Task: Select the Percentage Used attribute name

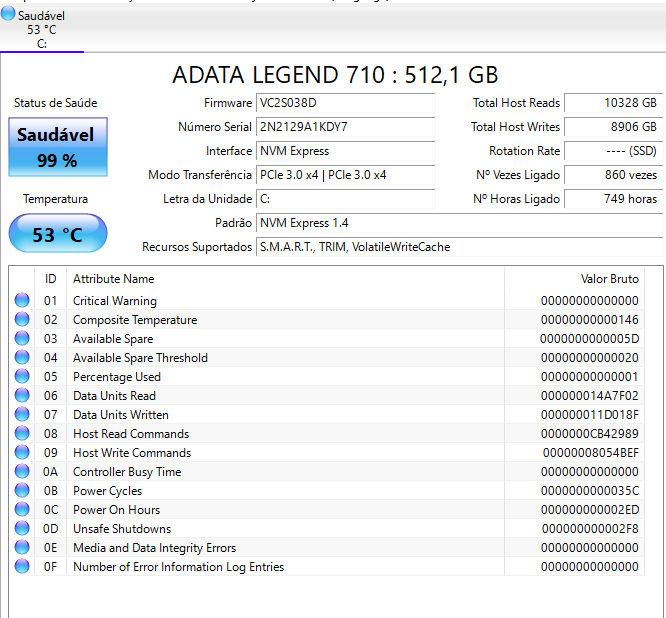Action: point(117,377)
